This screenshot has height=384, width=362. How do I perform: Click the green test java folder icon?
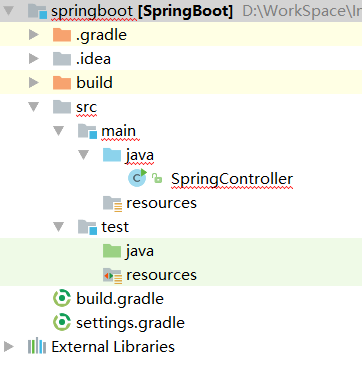(112, 251)
